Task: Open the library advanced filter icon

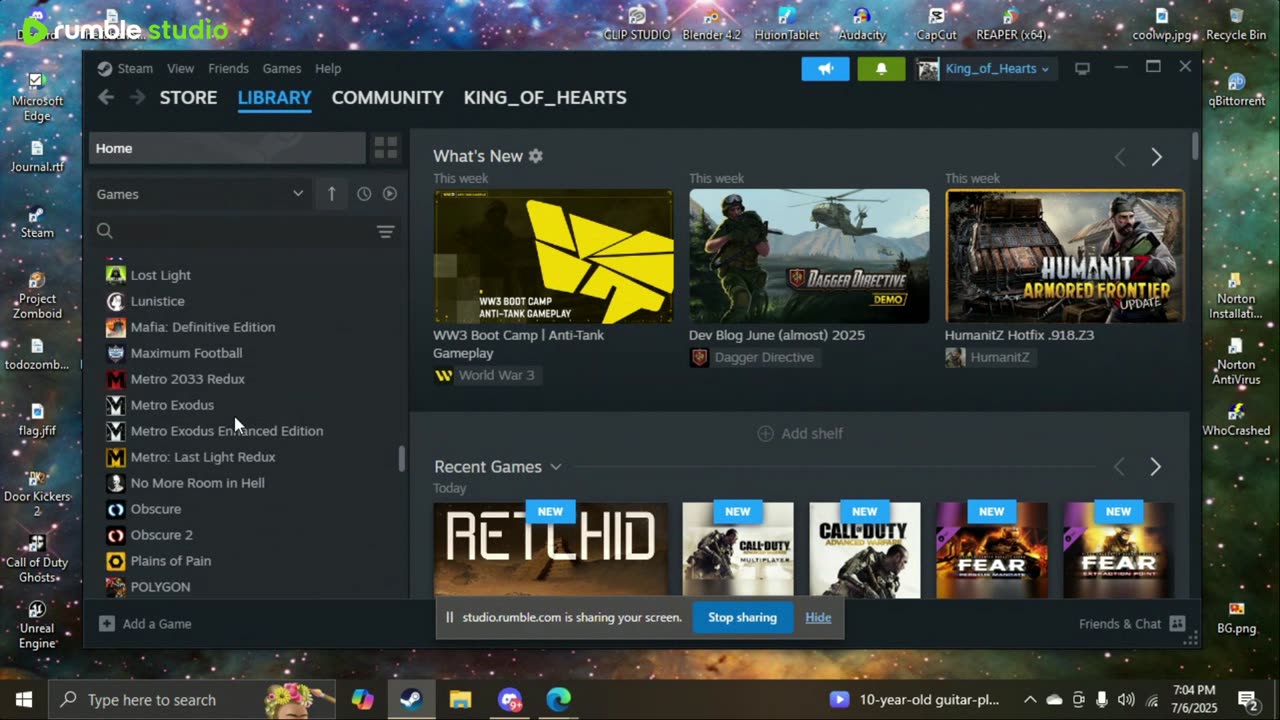Action: point(385,231)
